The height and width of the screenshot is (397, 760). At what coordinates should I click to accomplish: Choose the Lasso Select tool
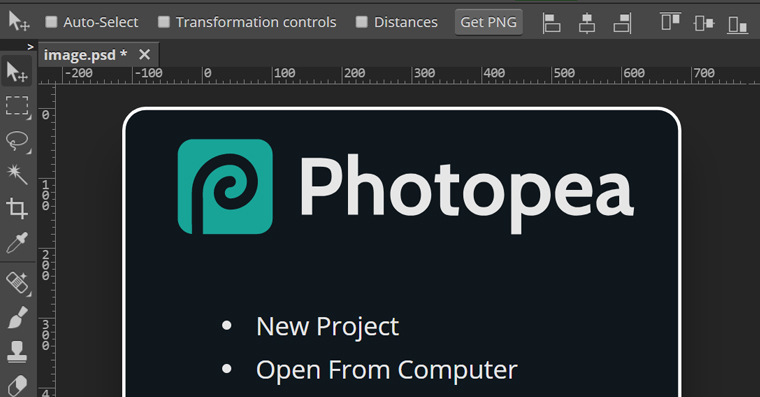click(x=17, y=141)
